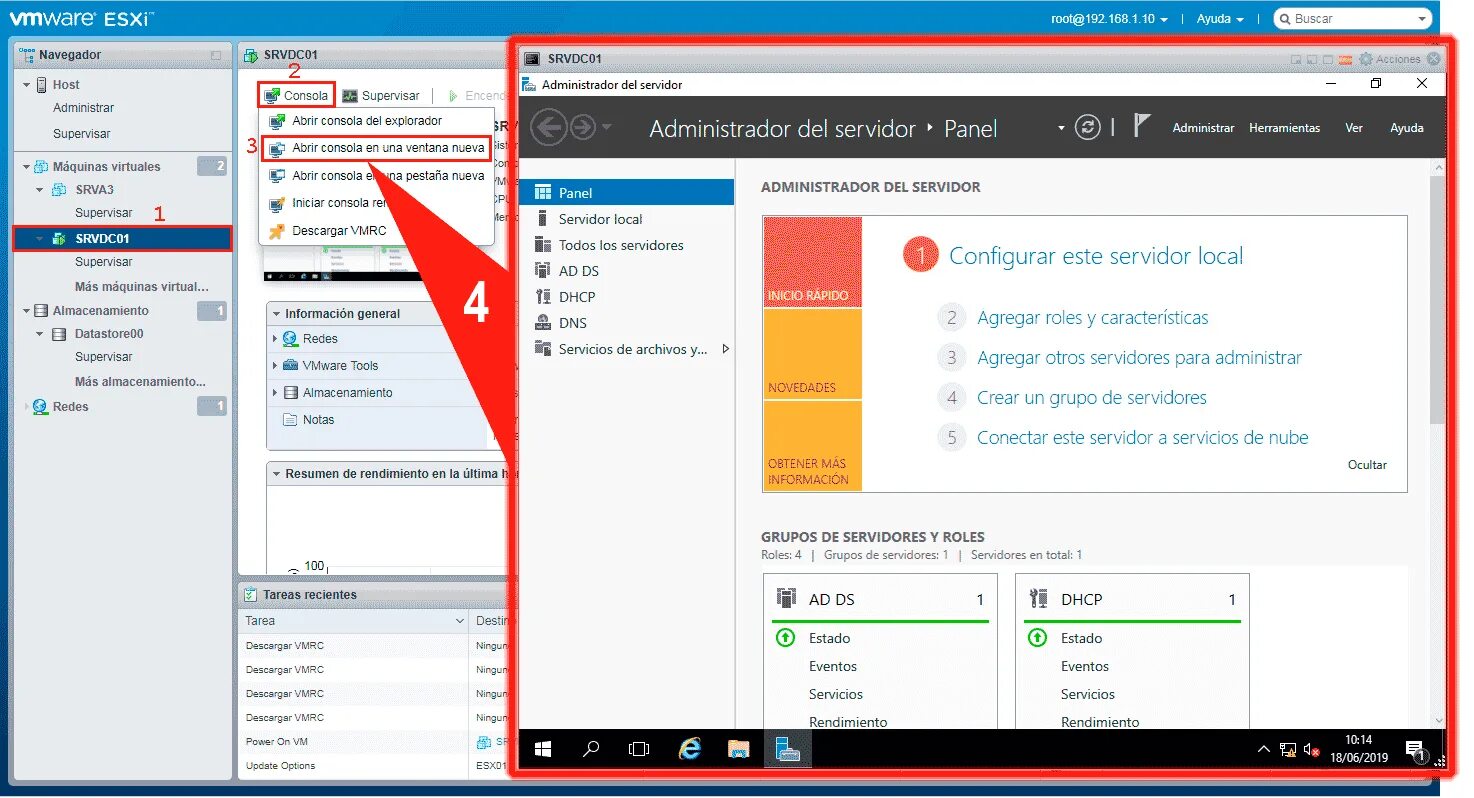The image size is (1474, 798).
Task: Collapse the Información general section
Action: 276,314
